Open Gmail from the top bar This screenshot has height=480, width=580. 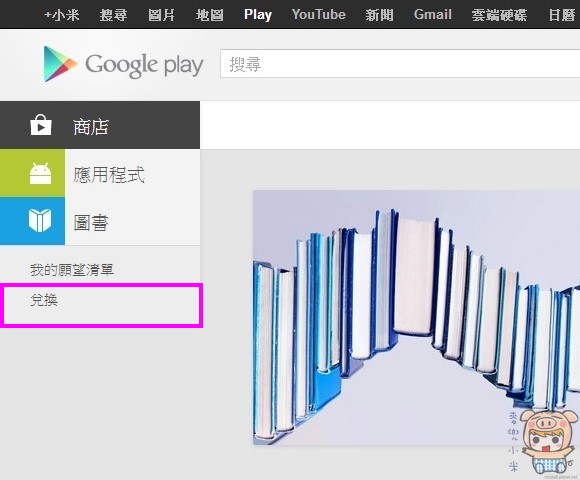[432, 14]
